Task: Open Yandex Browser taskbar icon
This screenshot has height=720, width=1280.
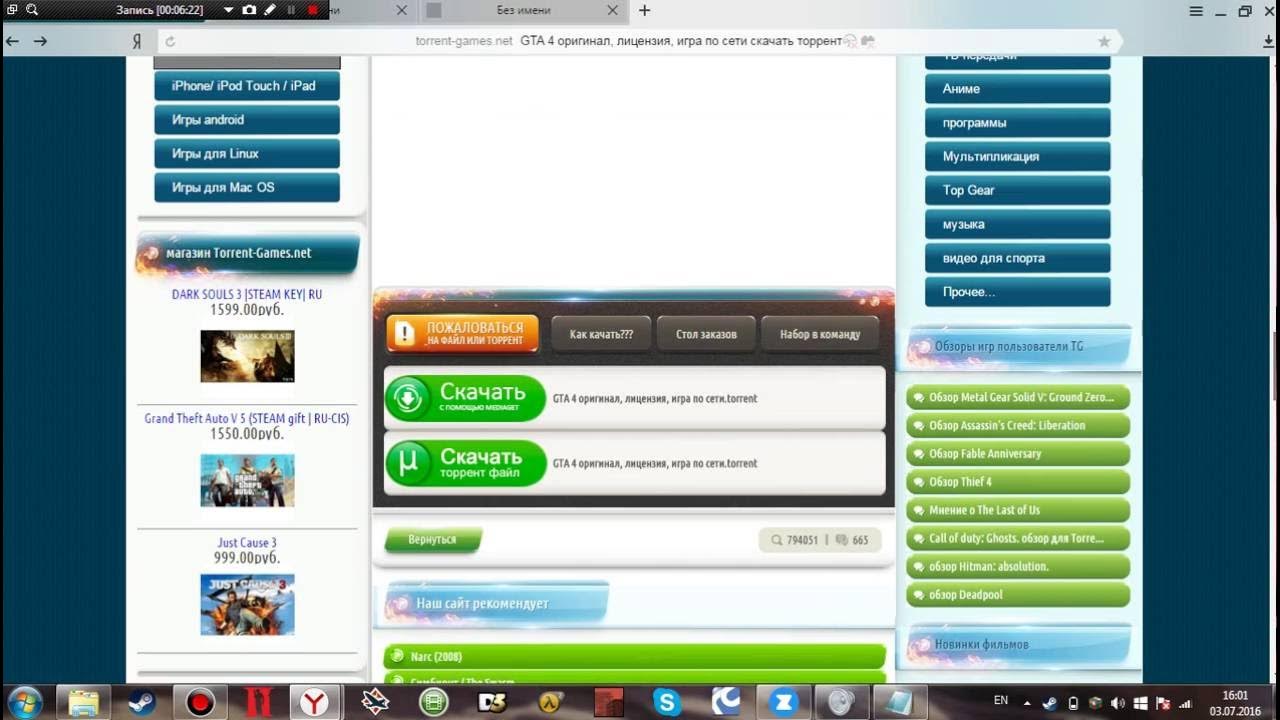Action: click(x=316, y=702)
